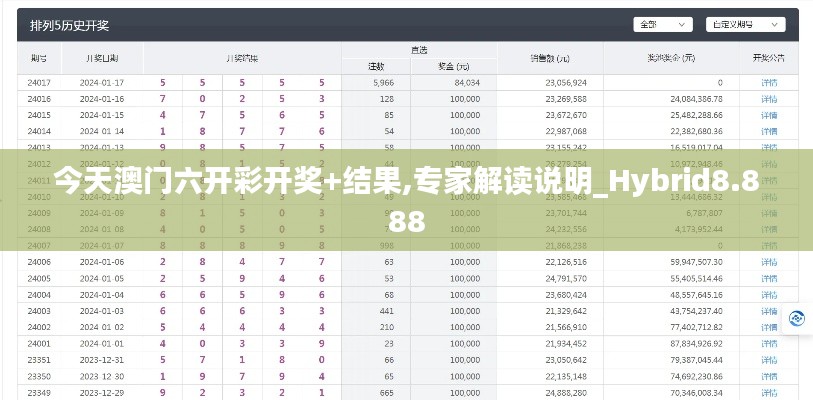Click the 排列5历史开奖 panel title
The image size is (813, 400).
tap(70, 24)
